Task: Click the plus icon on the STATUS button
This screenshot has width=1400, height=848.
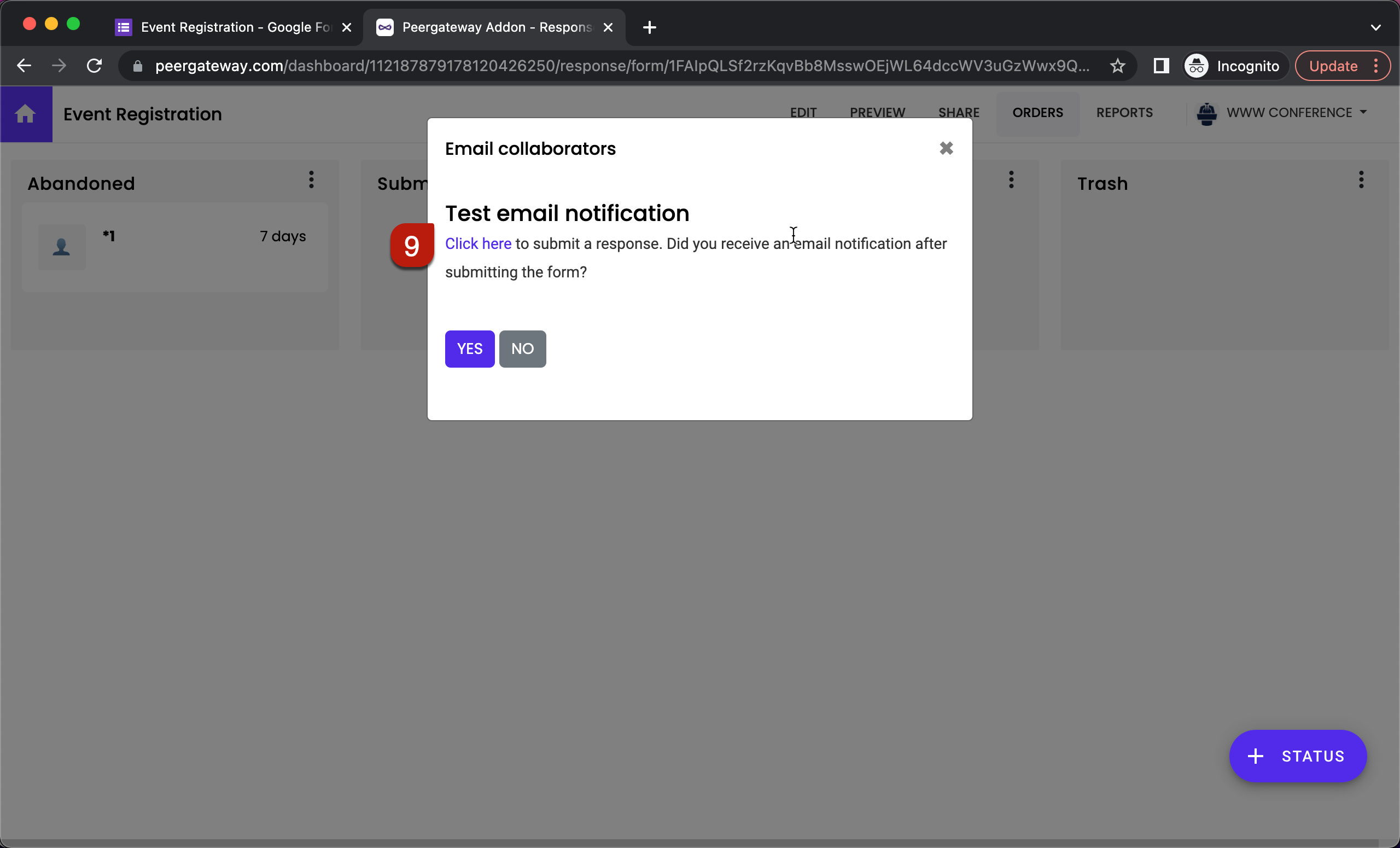Action: (x=1256, y=756)
